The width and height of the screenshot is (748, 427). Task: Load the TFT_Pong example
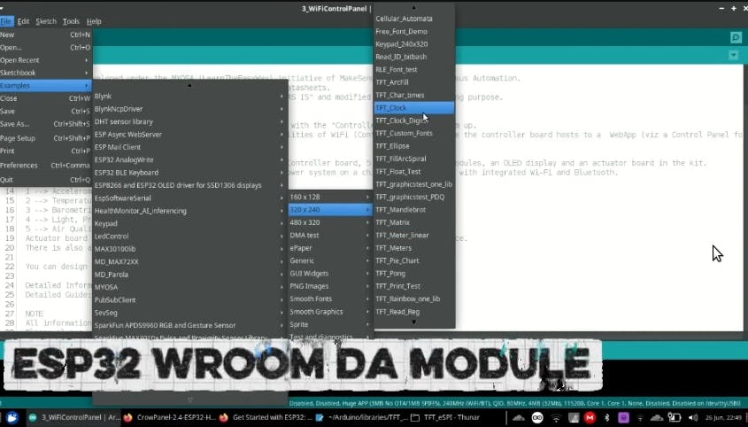[x=414, y=274]
